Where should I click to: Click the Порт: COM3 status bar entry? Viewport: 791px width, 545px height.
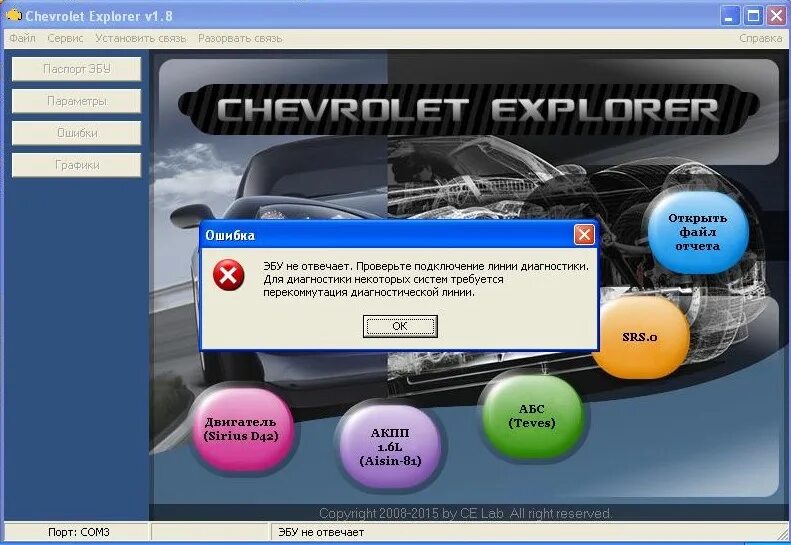point(79,532)
